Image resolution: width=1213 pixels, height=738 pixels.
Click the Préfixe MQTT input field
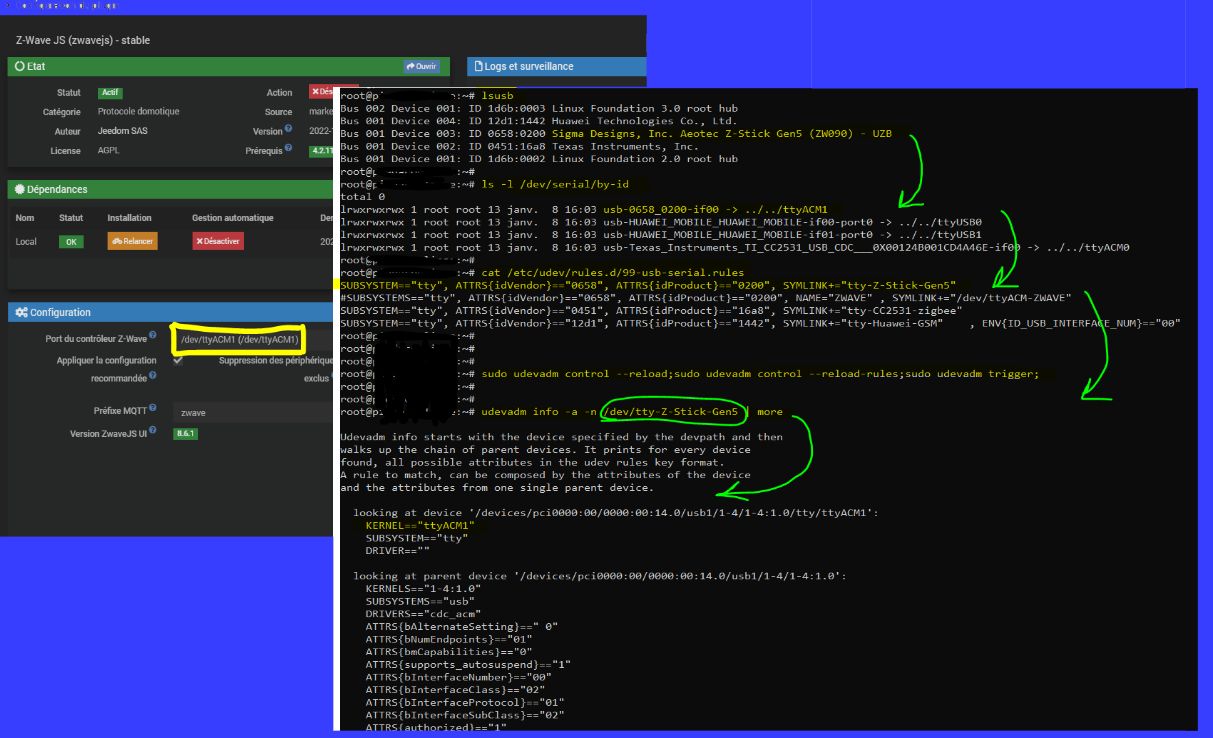coord(252,411)
